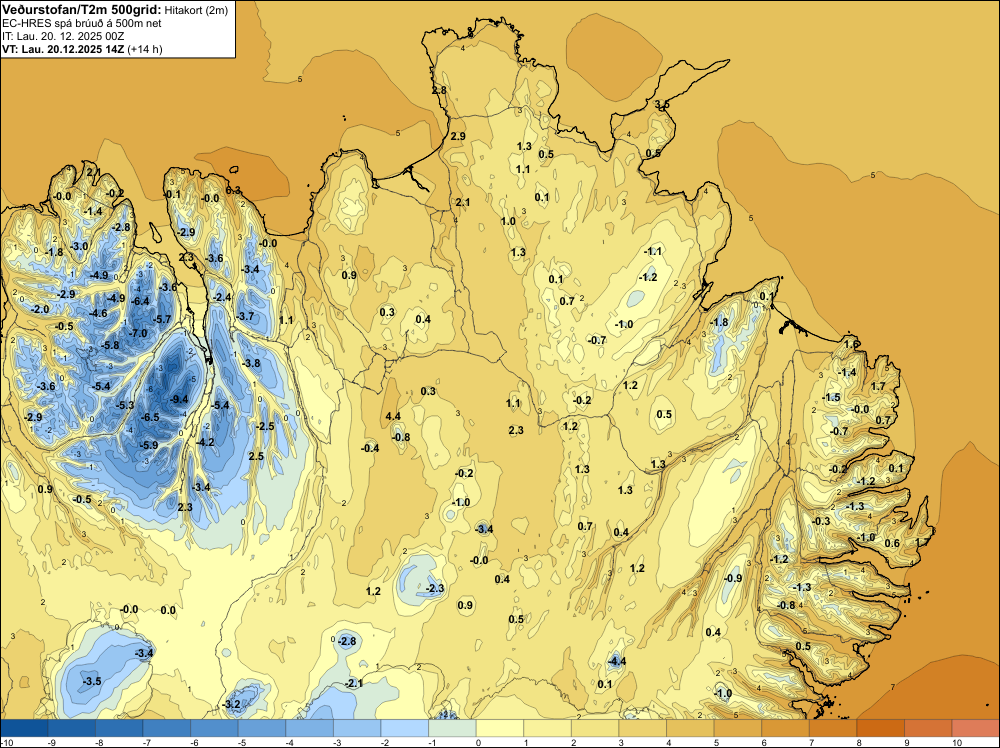Click the -2.4 temperature label
The image size is (1000, 748).
point(221,297)
